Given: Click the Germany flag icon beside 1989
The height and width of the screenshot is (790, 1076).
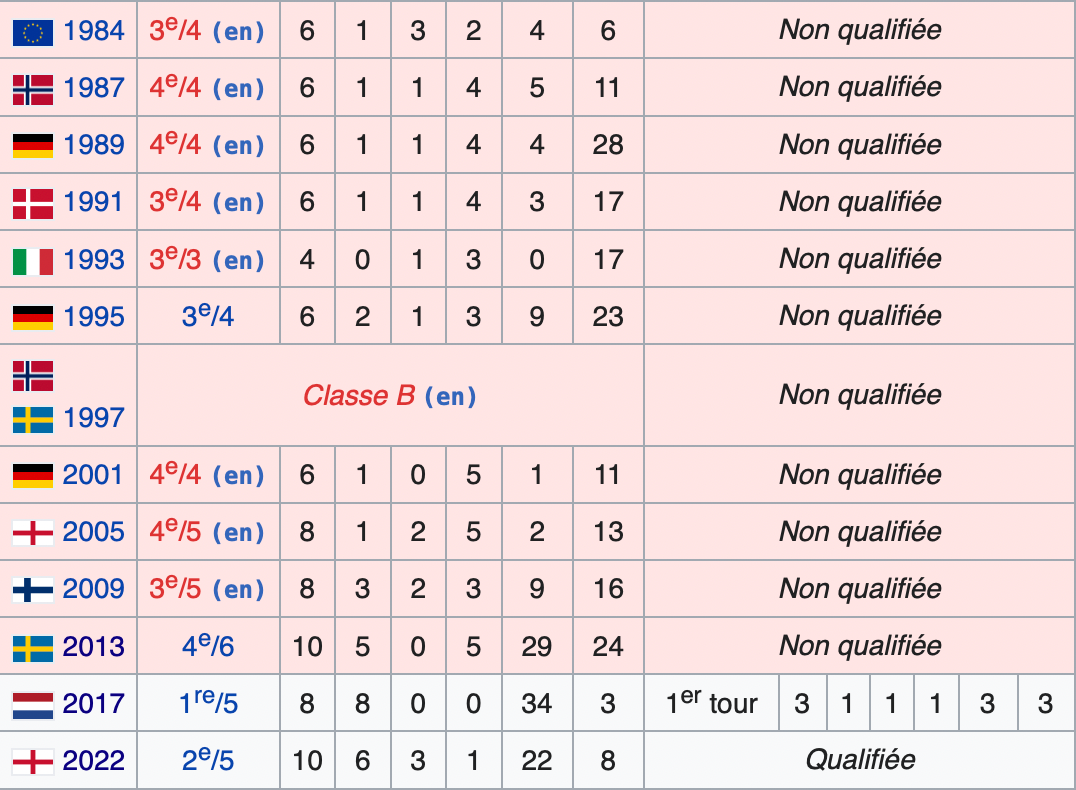Looking at the screenshot, I should [33, 146].
